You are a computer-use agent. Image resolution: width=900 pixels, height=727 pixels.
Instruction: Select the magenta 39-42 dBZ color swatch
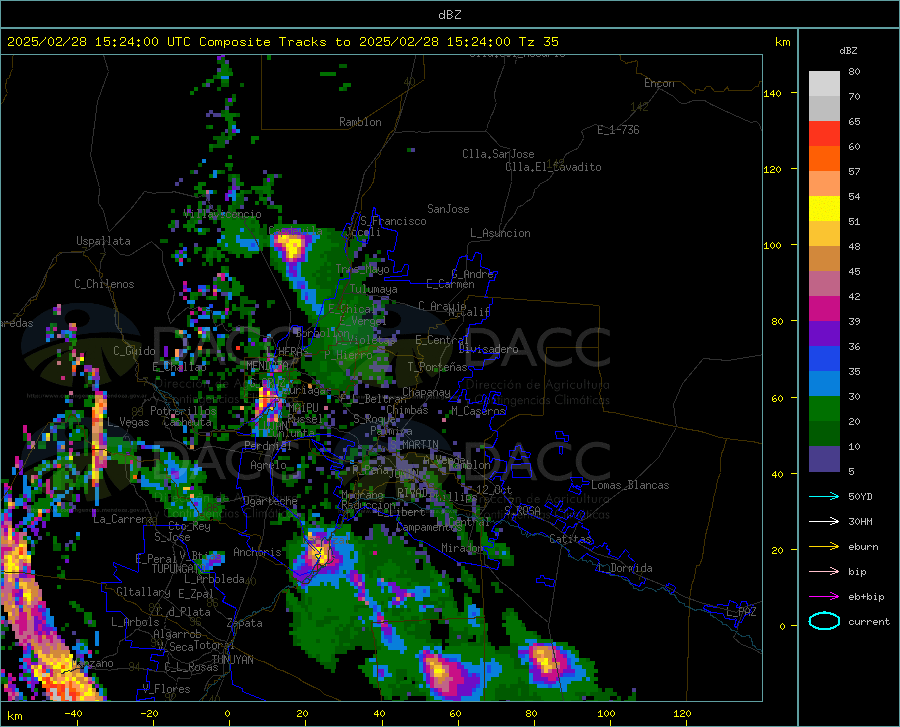824,309
